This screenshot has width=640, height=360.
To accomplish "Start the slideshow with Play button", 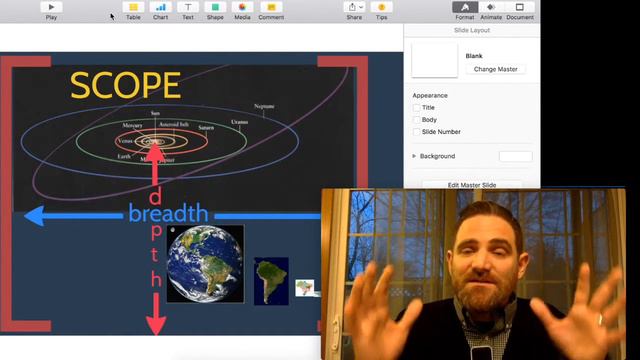I will (x=51, y=7).
